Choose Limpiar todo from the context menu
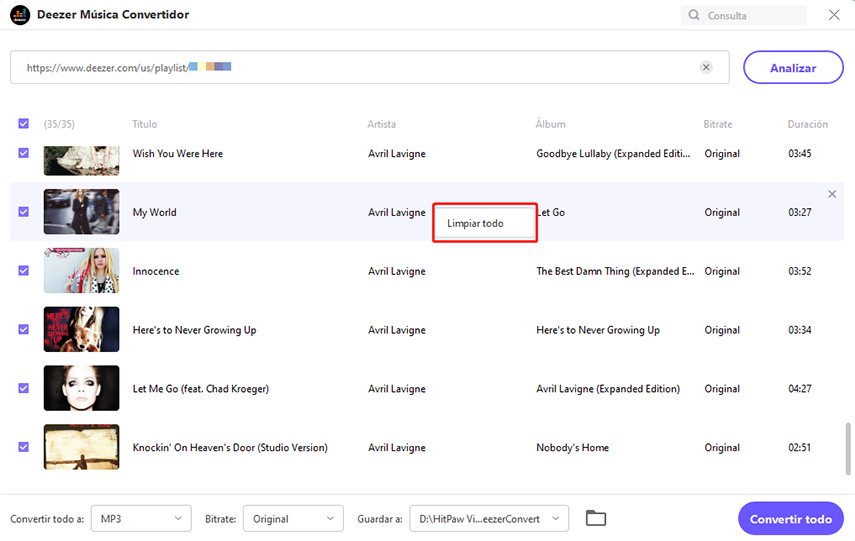The image size is (855, 541). (484, 223)
